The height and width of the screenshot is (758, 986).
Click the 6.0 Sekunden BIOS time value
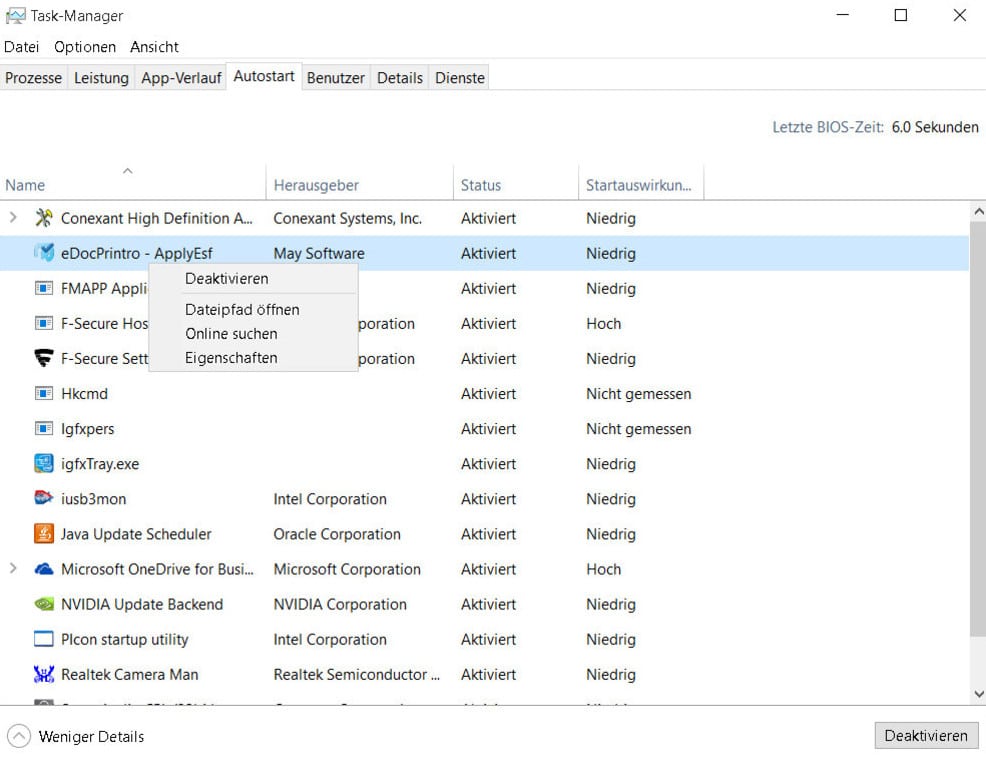click(934, 127)
